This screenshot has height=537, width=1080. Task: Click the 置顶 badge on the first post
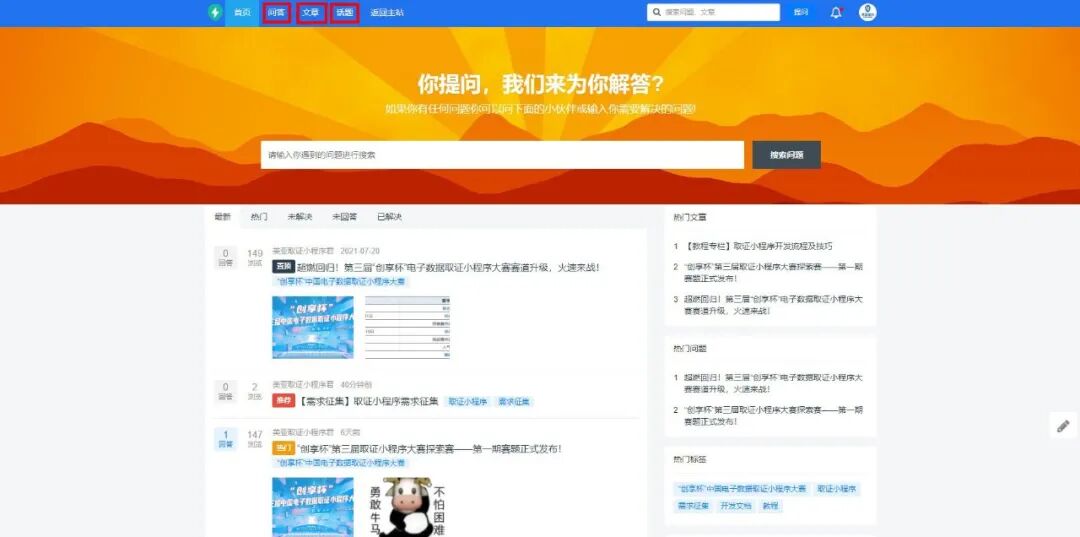coord(283,267)
